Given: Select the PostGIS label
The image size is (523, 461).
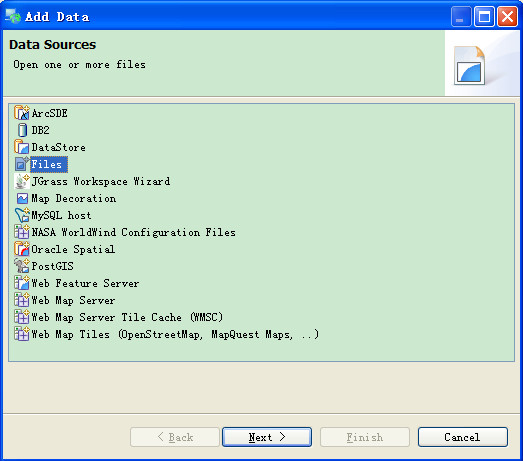Looking at the screenshot, I should [52, 266].
